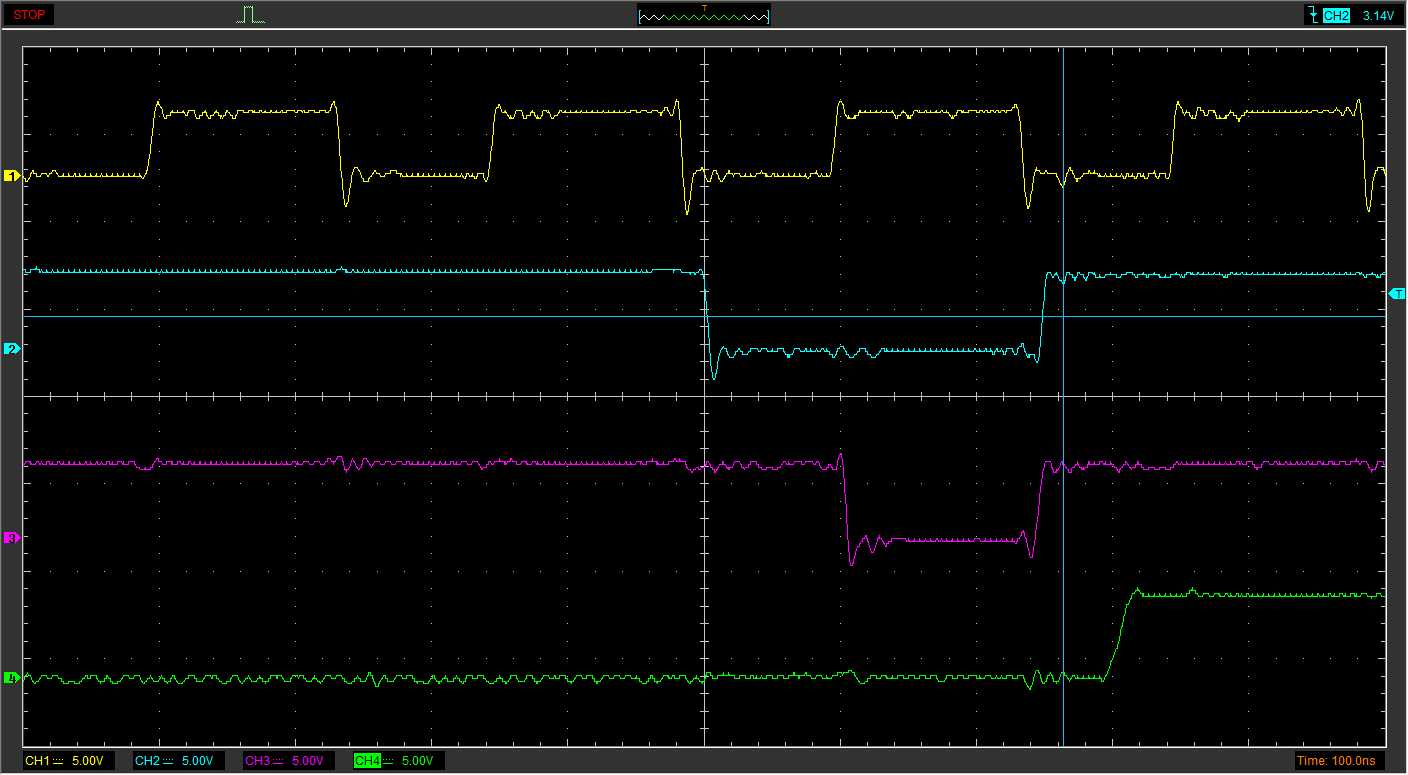Click the CH2 5.00V volts-per-division value

tap(197, 761)
